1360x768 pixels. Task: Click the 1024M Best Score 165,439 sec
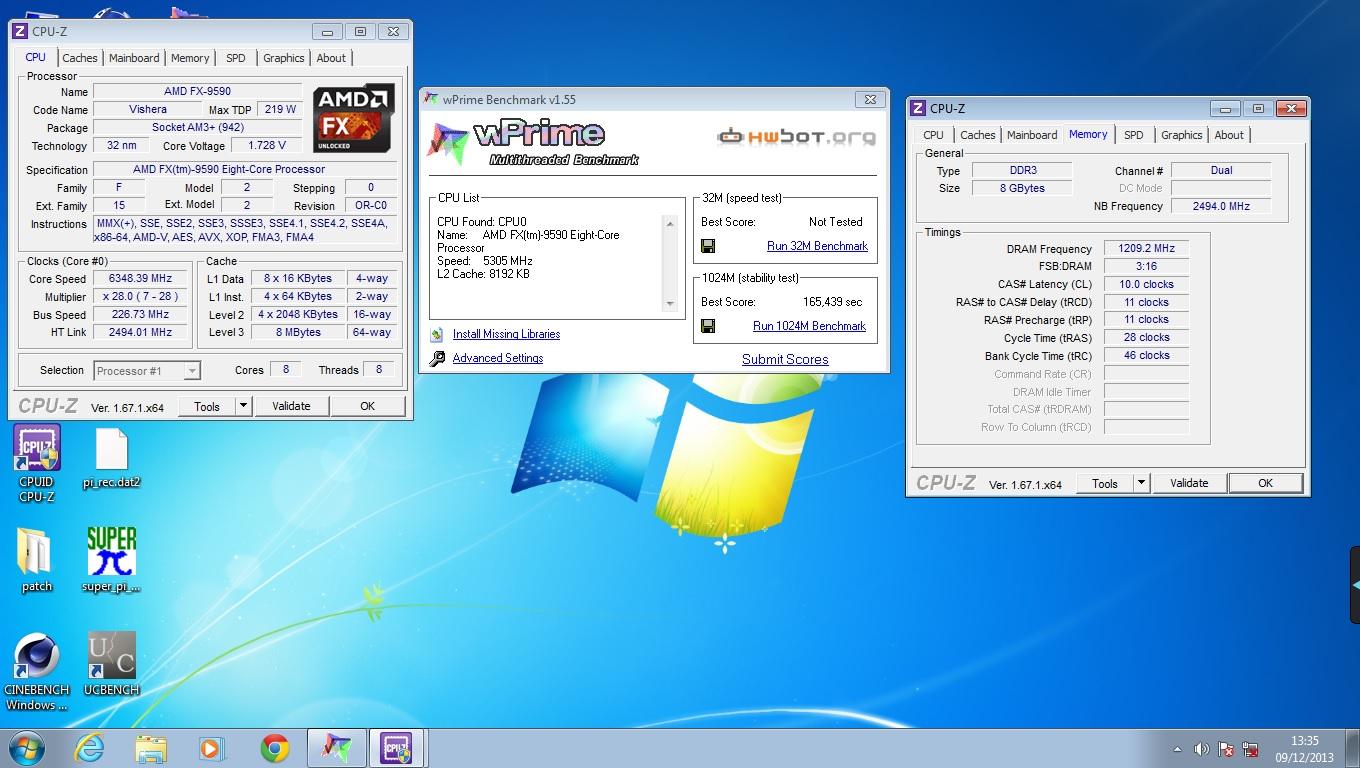(833, 302)
